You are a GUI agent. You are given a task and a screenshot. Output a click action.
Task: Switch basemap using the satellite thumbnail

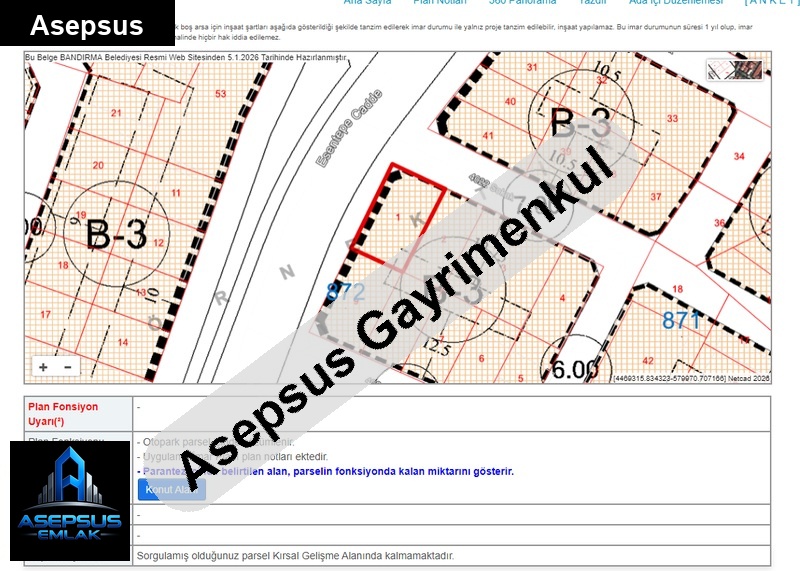735,69
